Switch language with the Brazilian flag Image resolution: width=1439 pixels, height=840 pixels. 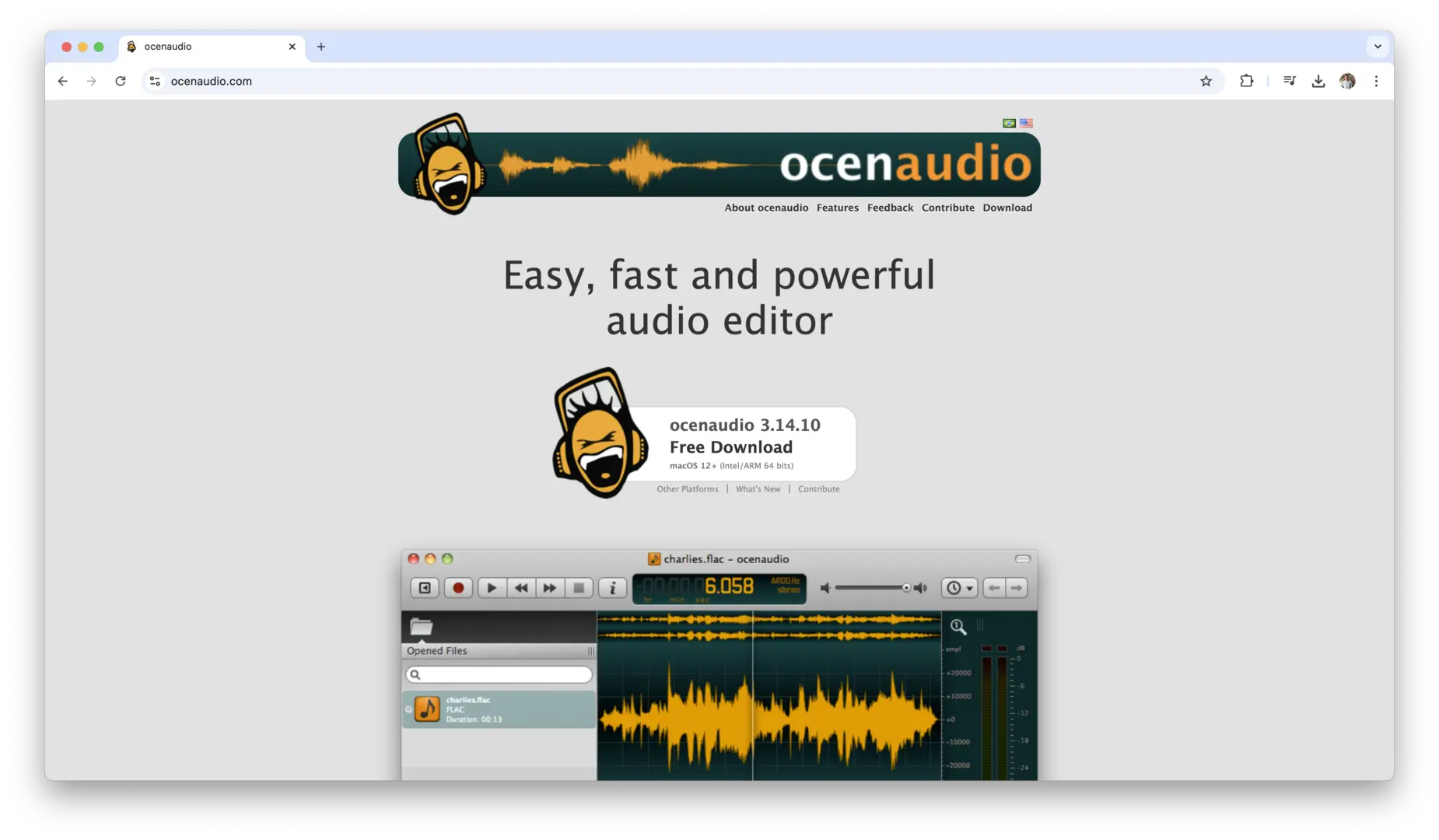(1009, 123)
